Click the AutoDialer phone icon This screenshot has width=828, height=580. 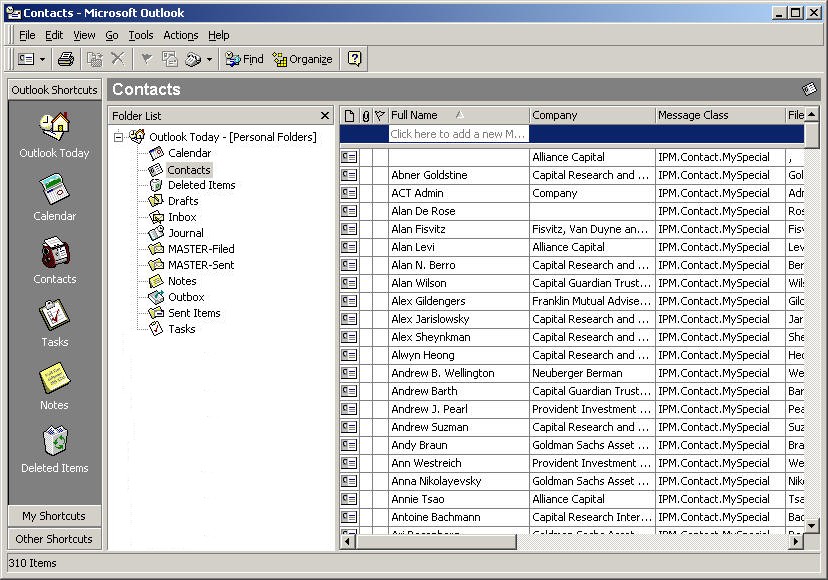[193, 59]
